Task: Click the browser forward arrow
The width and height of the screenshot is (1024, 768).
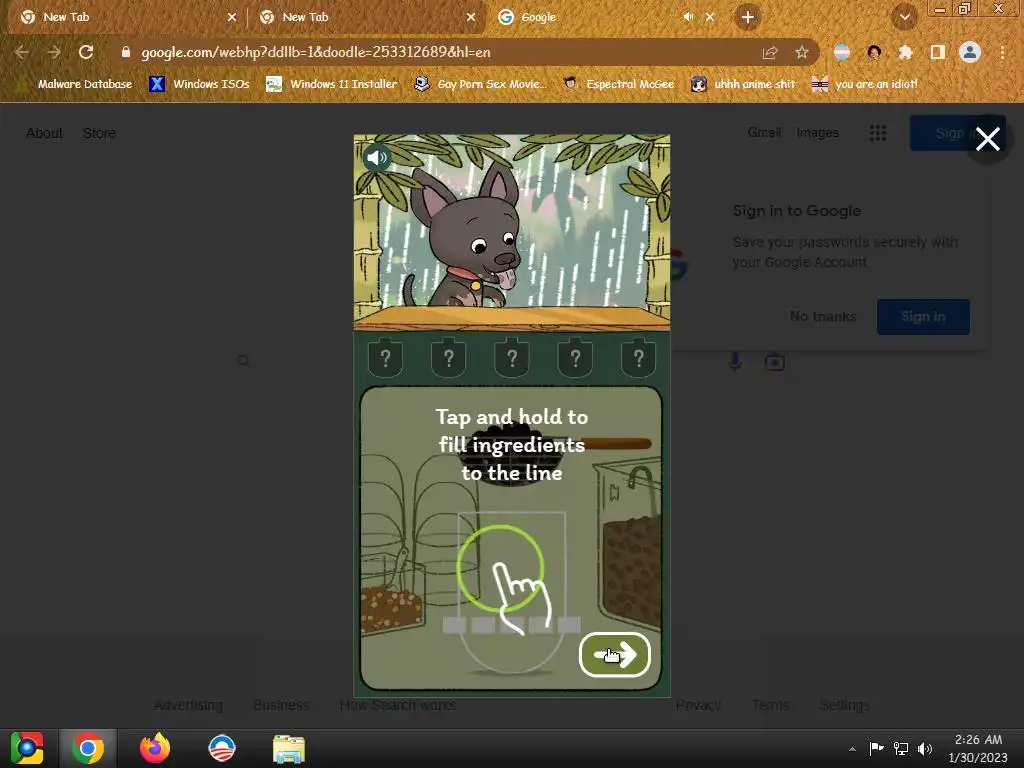Action: tap(54, 52)
